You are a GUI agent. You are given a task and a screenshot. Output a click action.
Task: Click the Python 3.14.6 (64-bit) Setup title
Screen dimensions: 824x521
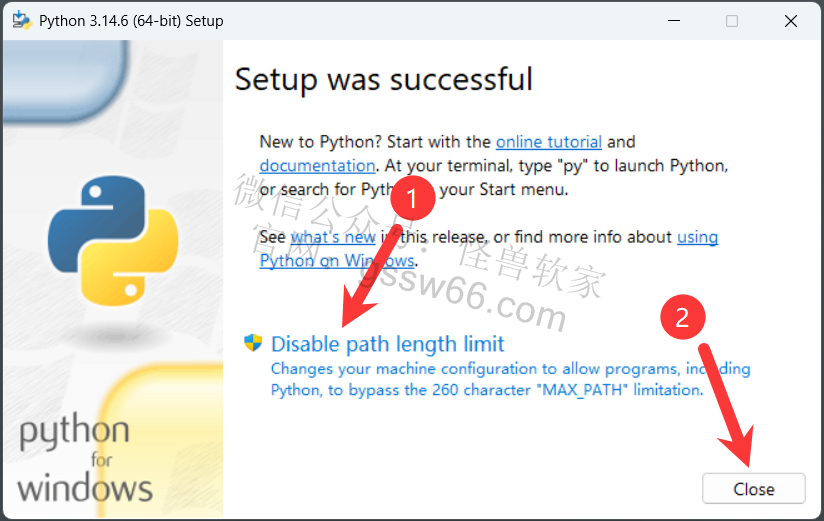click(131, 21)
